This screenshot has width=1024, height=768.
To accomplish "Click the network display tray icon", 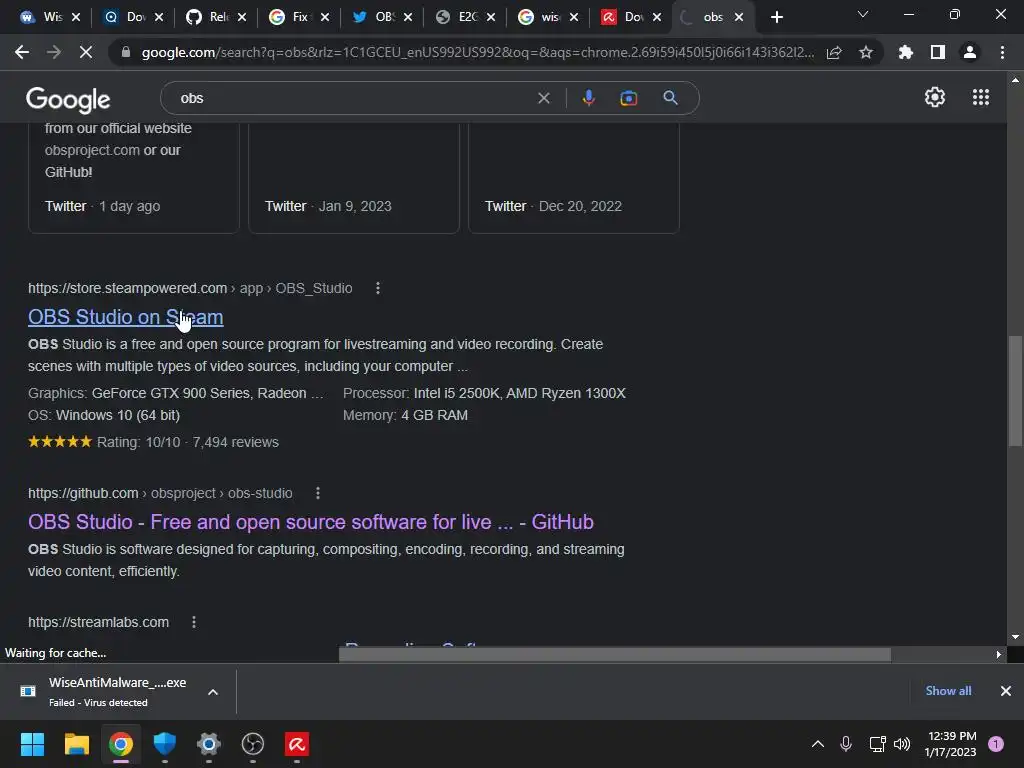I will pos(877,744).
